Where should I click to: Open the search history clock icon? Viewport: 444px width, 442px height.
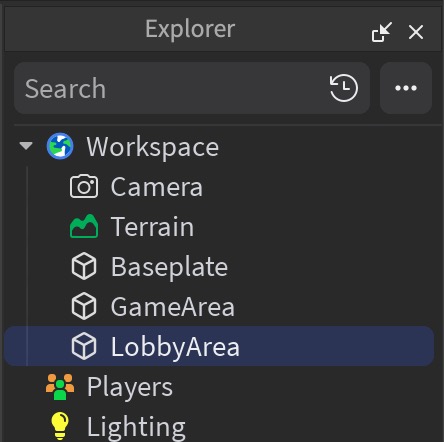[344, 88]
